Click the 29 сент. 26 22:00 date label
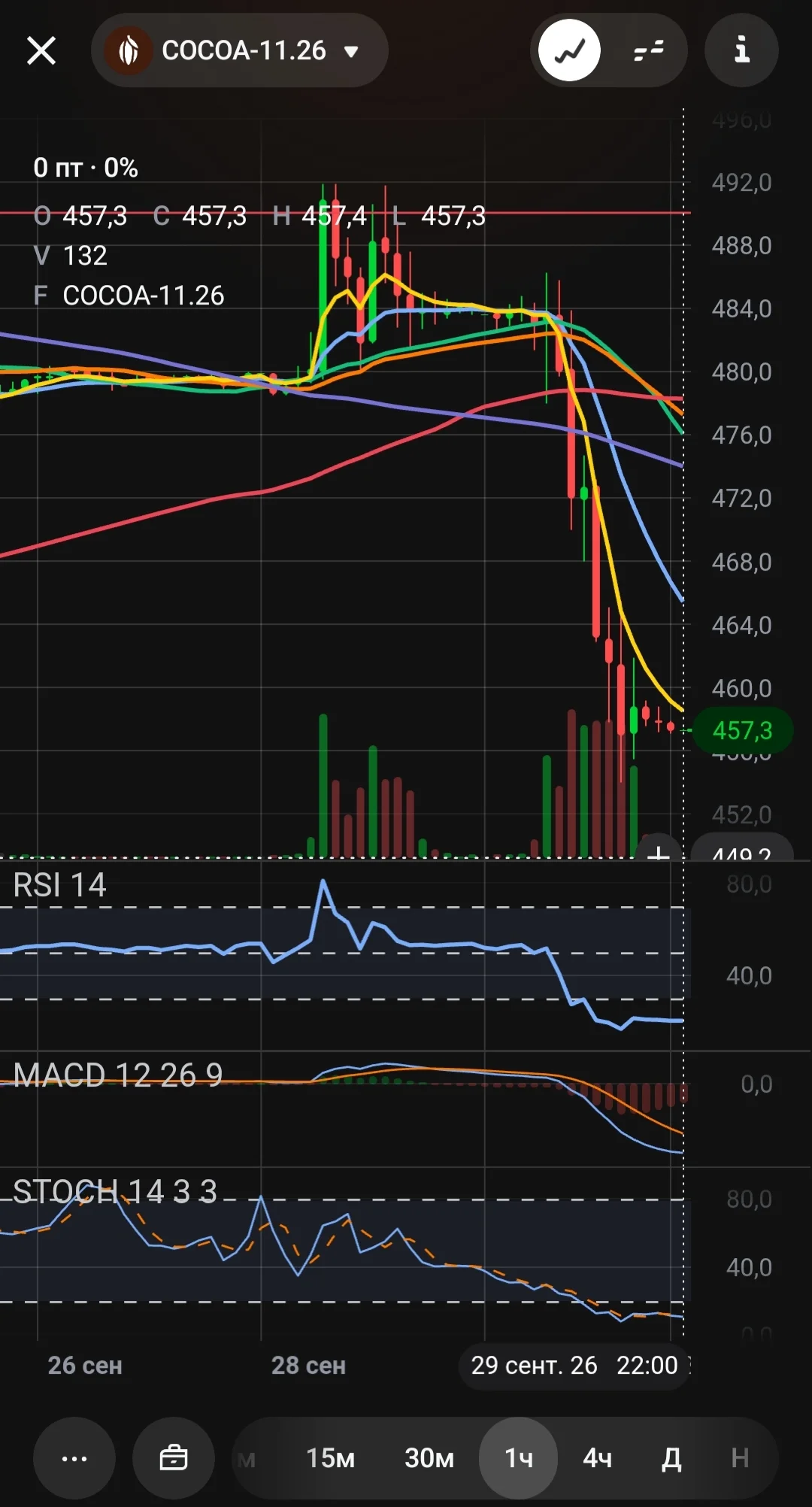812x1507 pixels. (x=574, y=1365)
